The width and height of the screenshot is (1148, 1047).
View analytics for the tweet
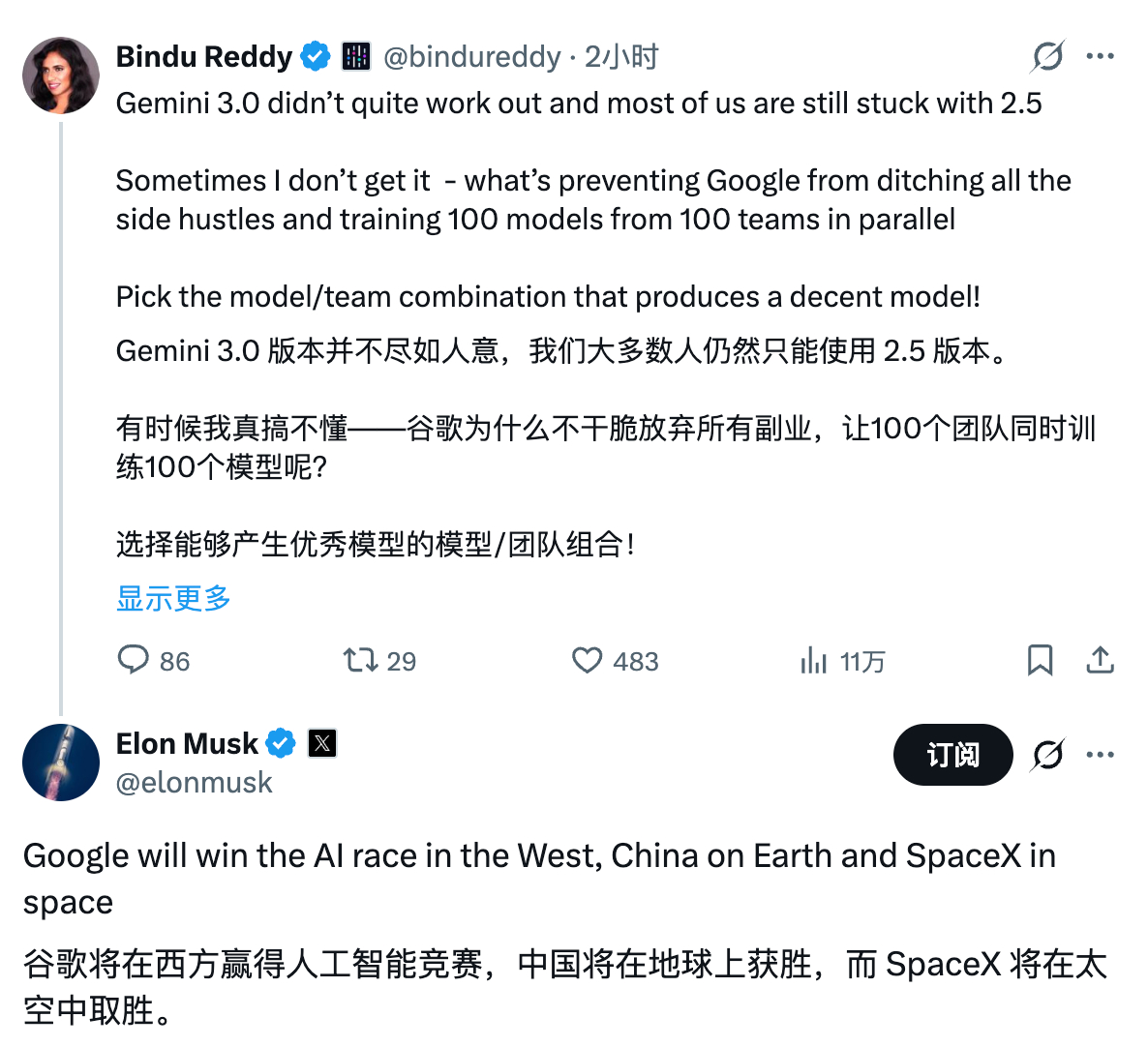pos(811,661)
